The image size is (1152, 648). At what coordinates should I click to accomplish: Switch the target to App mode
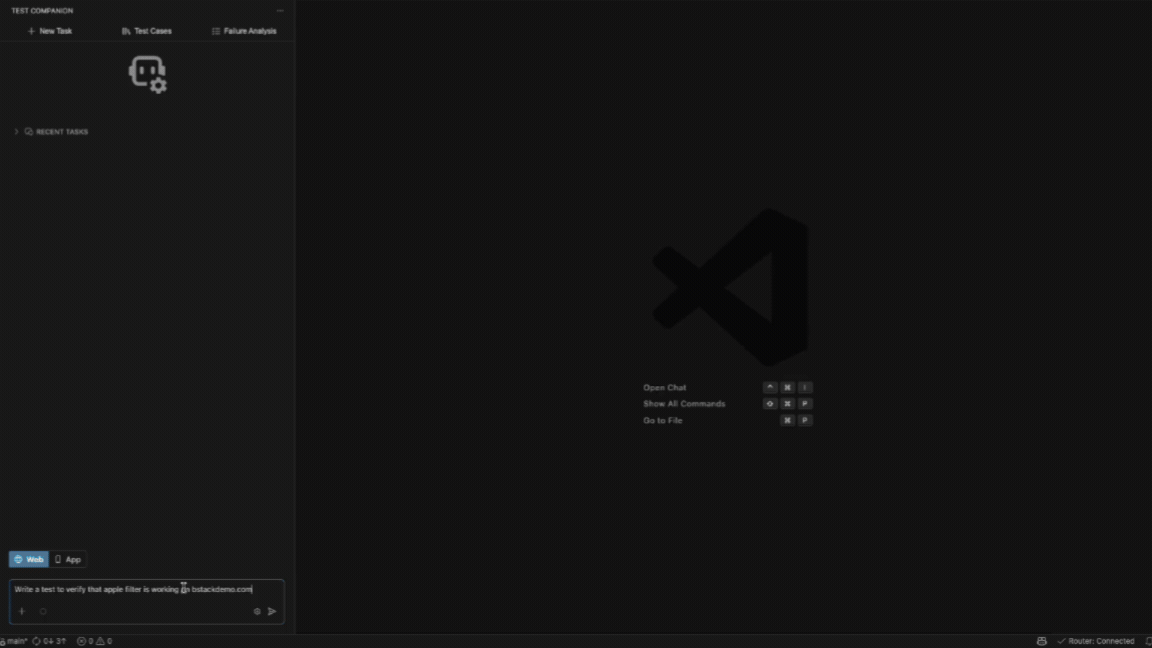coord(68,559)
